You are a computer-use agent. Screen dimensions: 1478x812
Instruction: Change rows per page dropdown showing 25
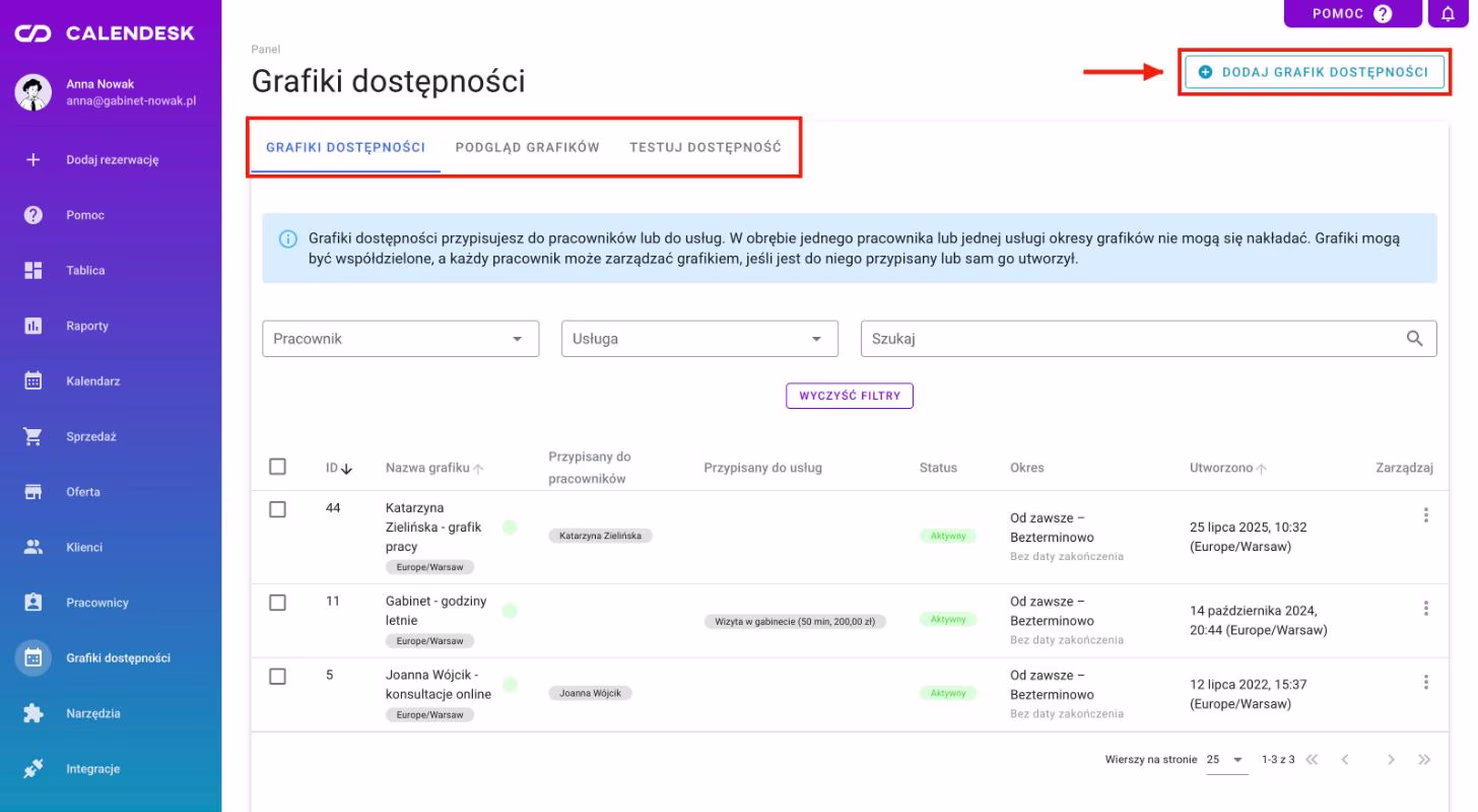tap(1227, 760)
